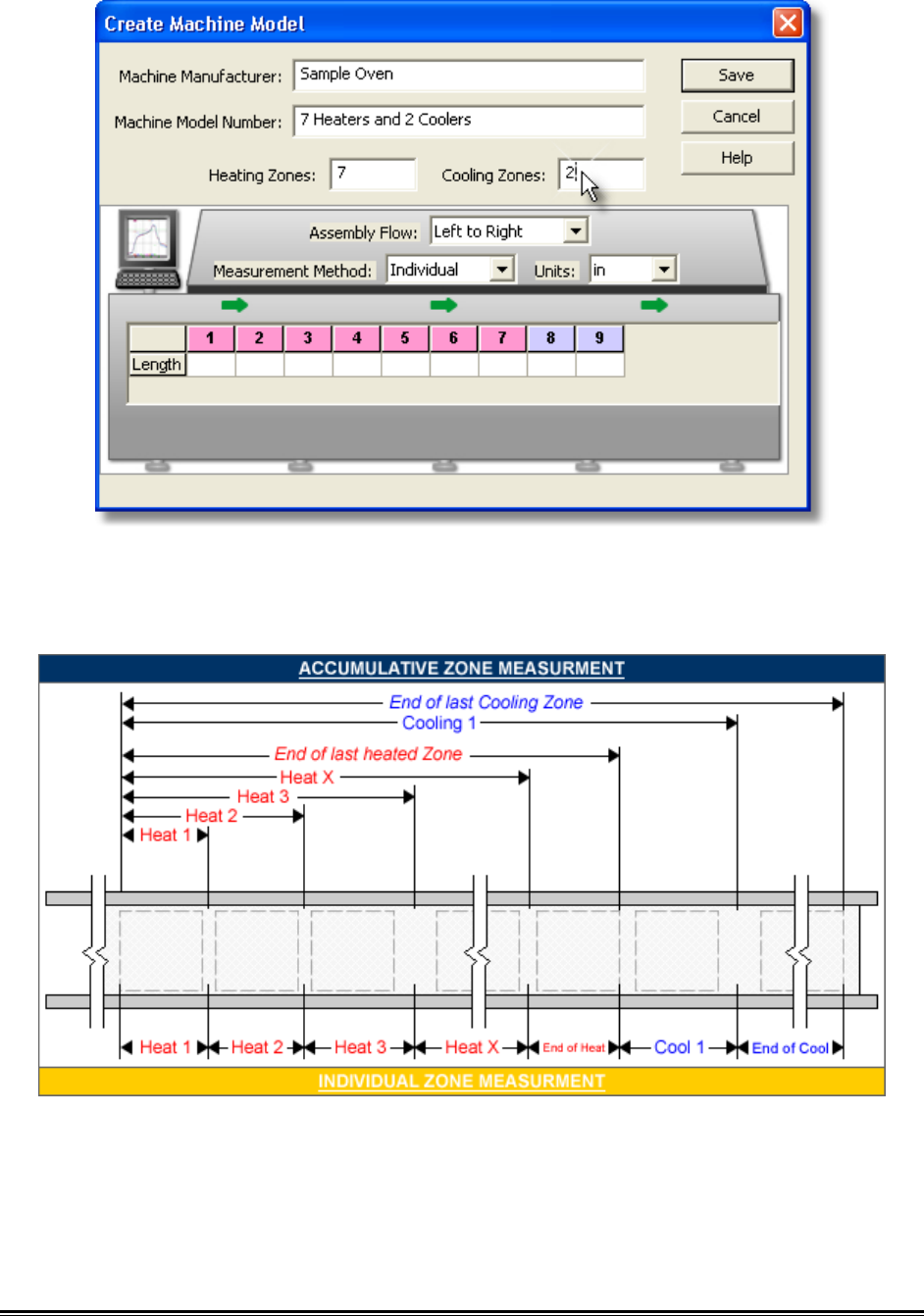Click the End of last Cooling Zone label

(487, 702)
